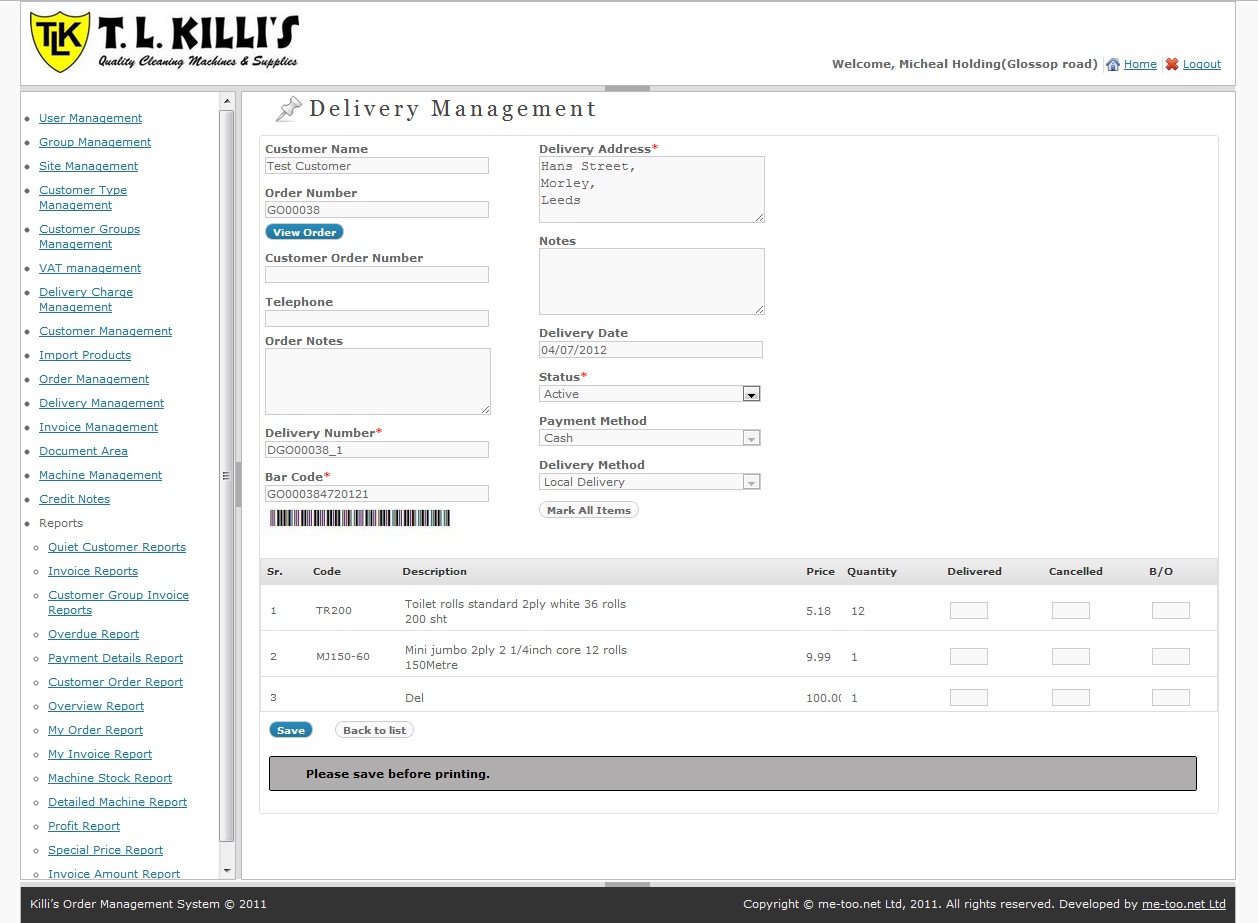The width and height of the screenshot is (1258, 923).
Task: Click Delivered field for MJ150-60 row
Action: (969, 657)
